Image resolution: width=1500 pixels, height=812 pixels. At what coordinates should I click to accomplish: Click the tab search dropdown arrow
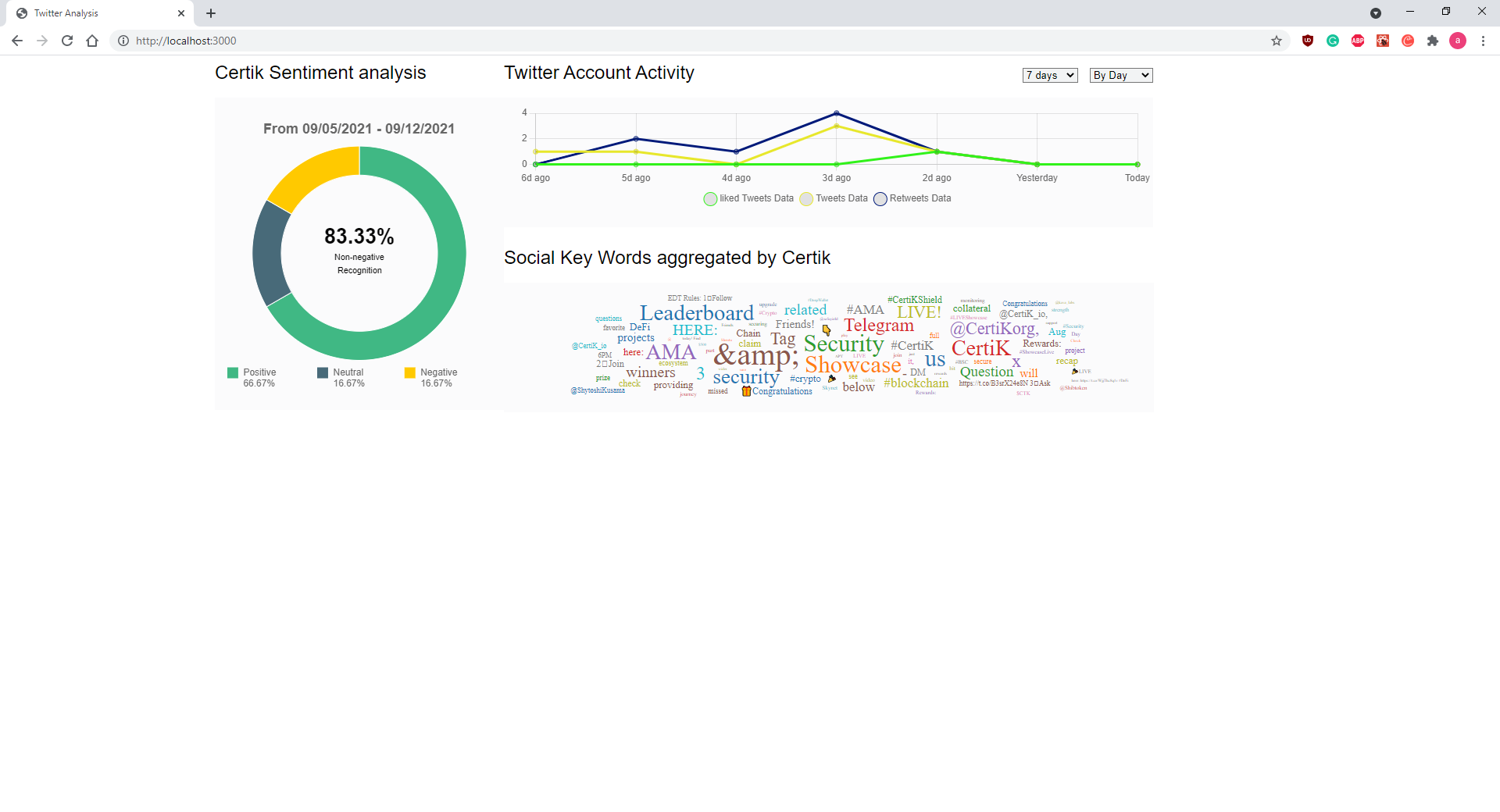tap(1376, 13)
